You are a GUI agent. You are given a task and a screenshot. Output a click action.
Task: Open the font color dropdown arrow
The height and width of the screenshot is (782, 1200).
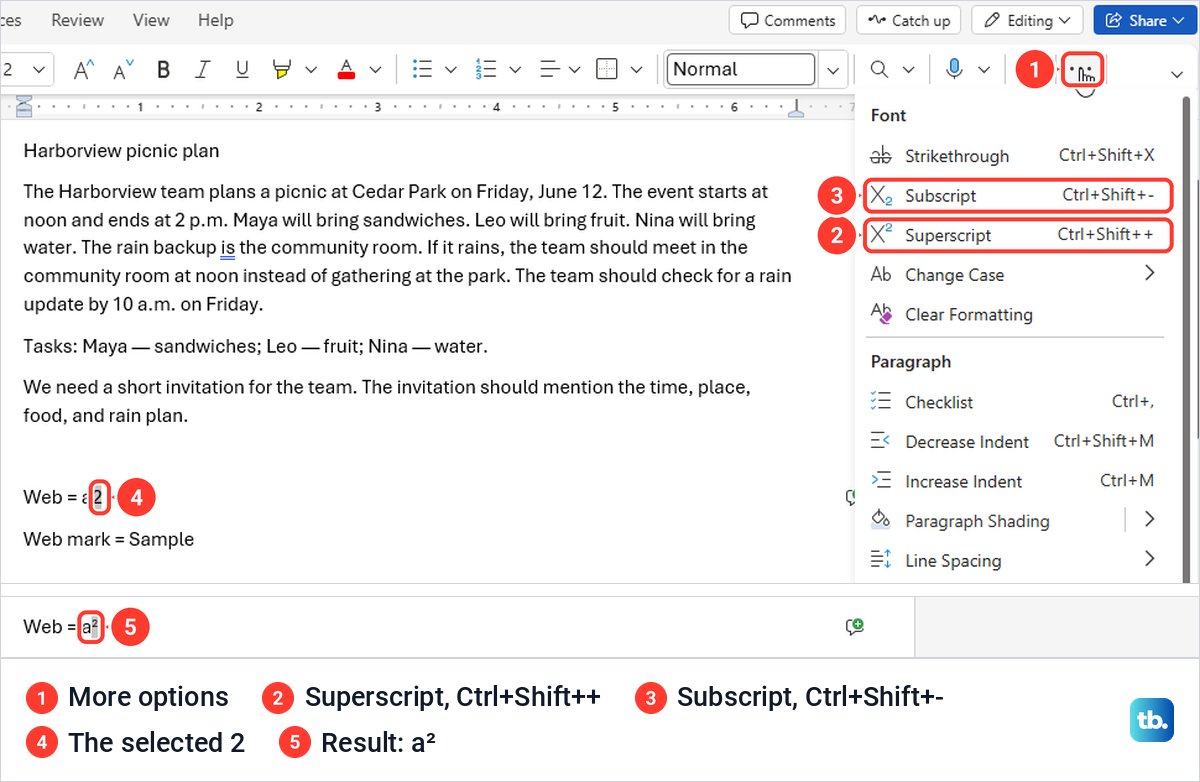pos(376,69)
